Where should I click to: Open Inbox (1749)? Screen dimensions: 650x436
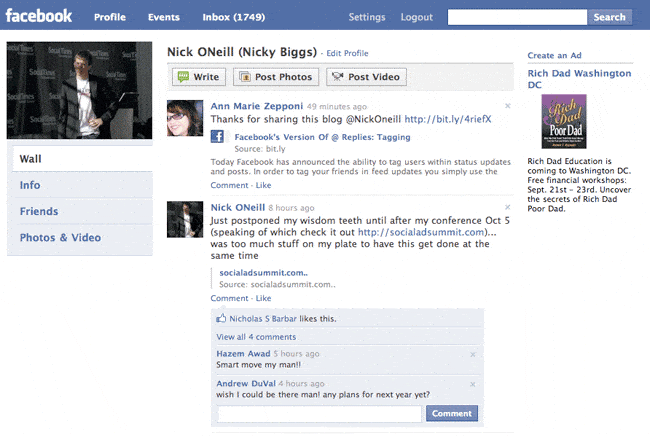(x=234, y=17)
